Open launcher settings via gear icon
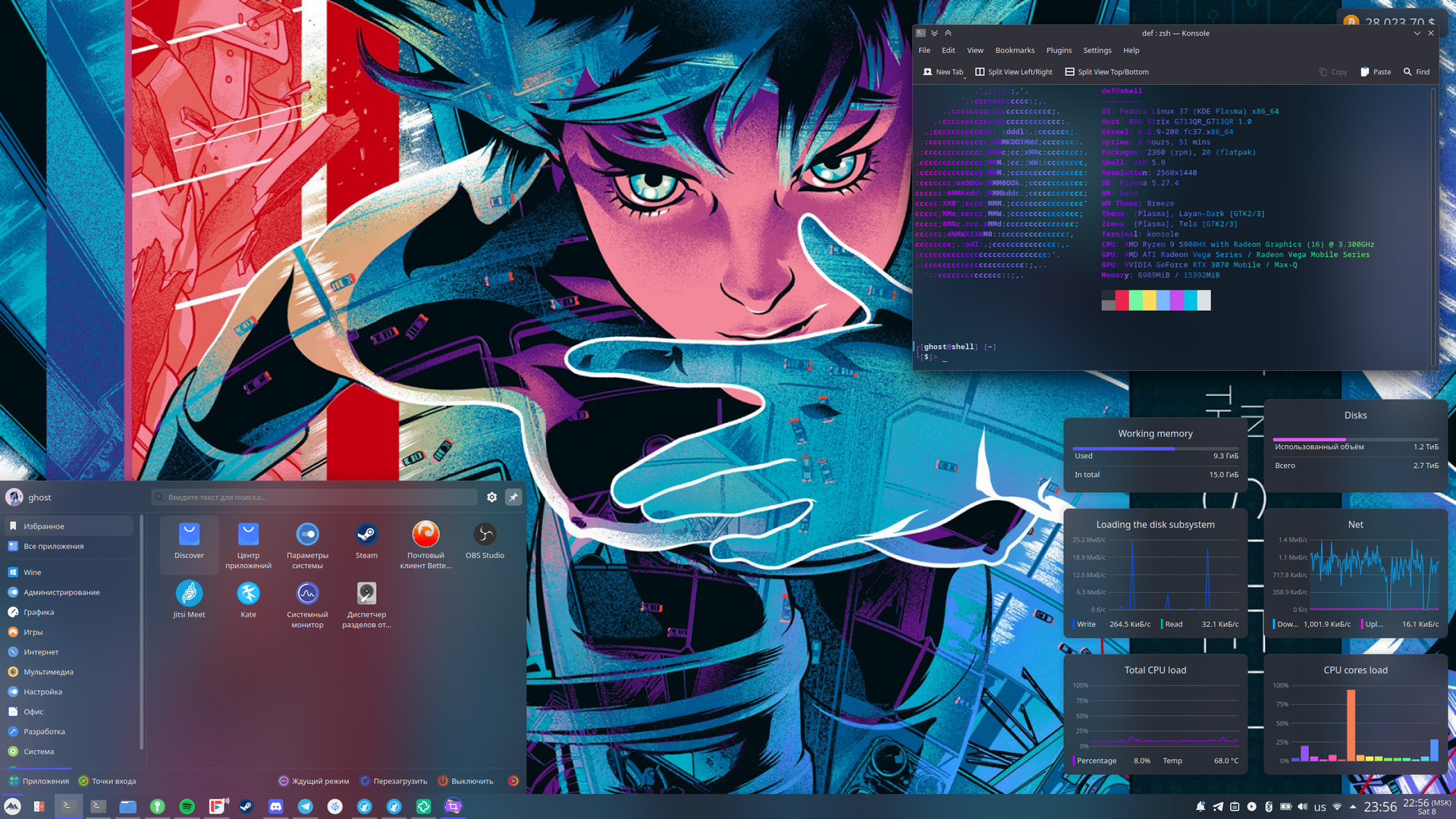The width and height of the screenshot is (1456, 819). [491, 497]
